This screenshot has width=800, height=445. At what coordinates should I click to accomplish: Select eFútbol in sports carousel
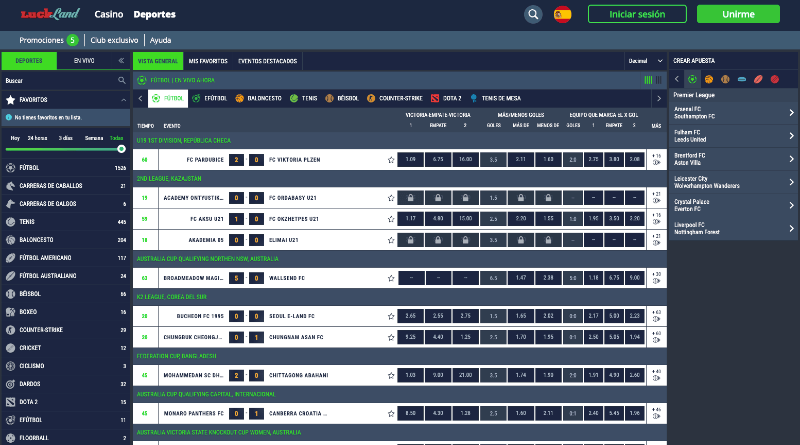pyautogui.click(x=210, y=98)
